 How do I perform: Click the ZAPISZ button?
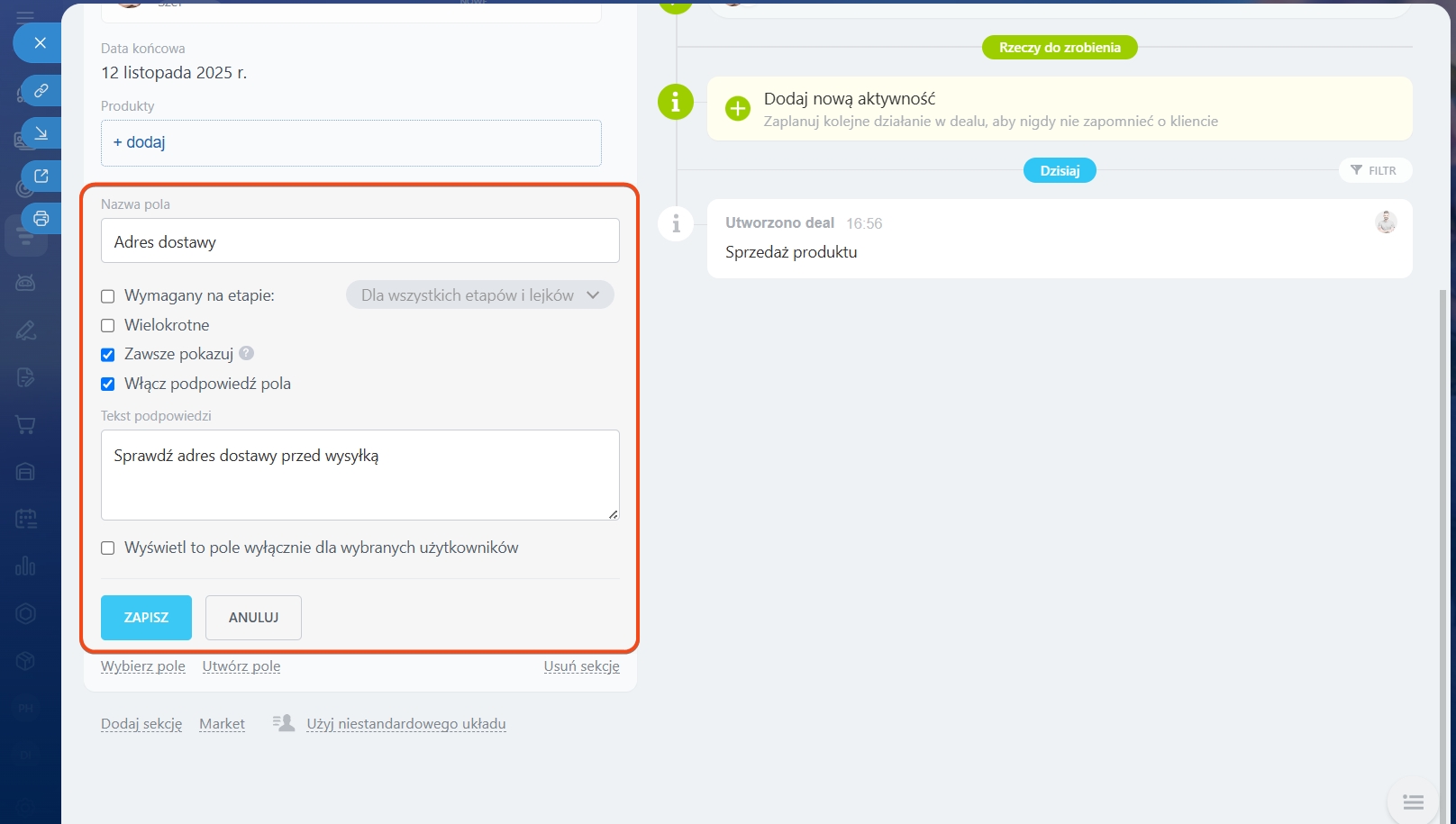point(146,618)
